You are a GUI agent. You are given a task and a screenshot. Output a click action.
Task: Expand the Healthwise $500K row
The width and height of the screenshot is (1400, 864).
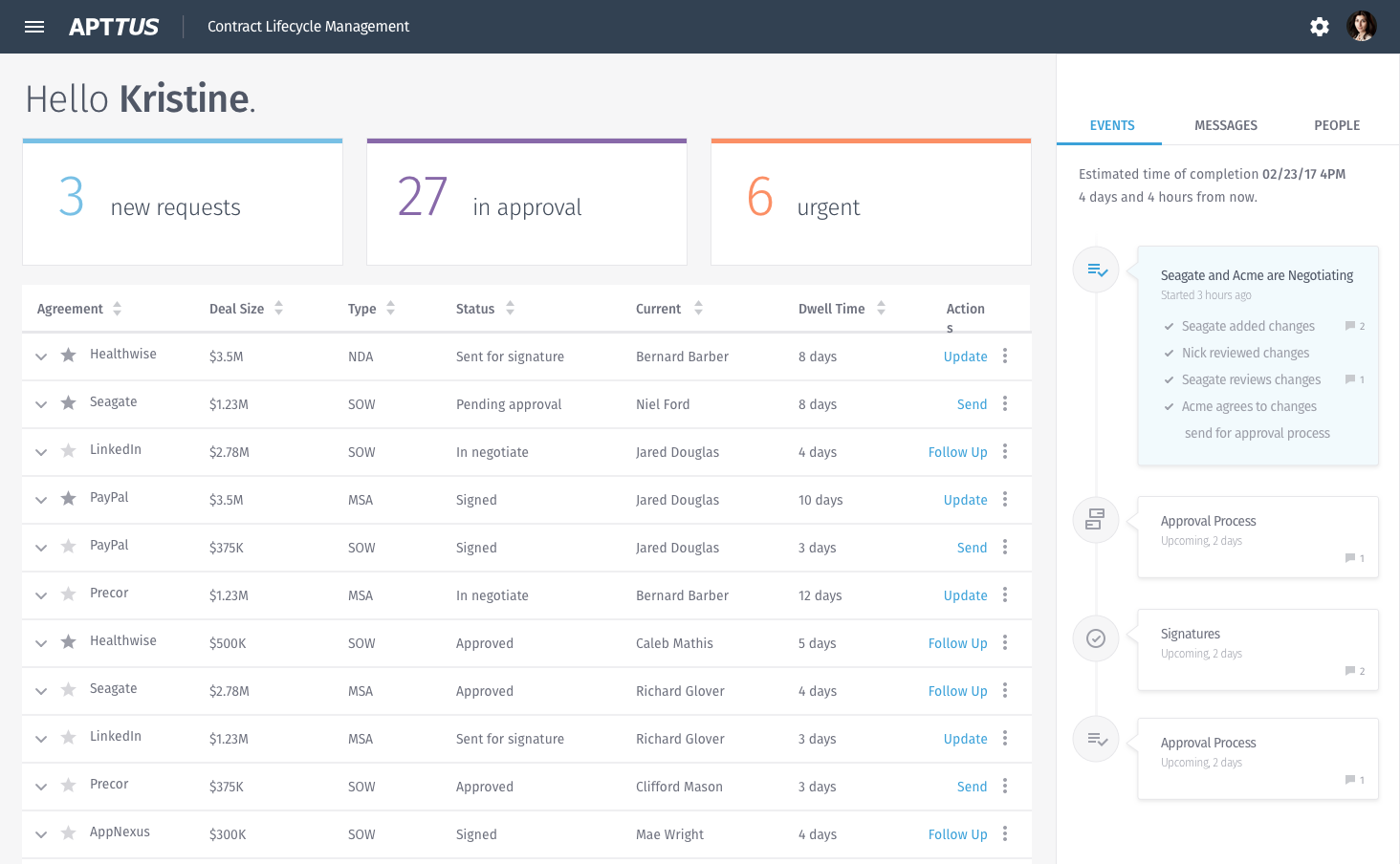click(41, 643)
